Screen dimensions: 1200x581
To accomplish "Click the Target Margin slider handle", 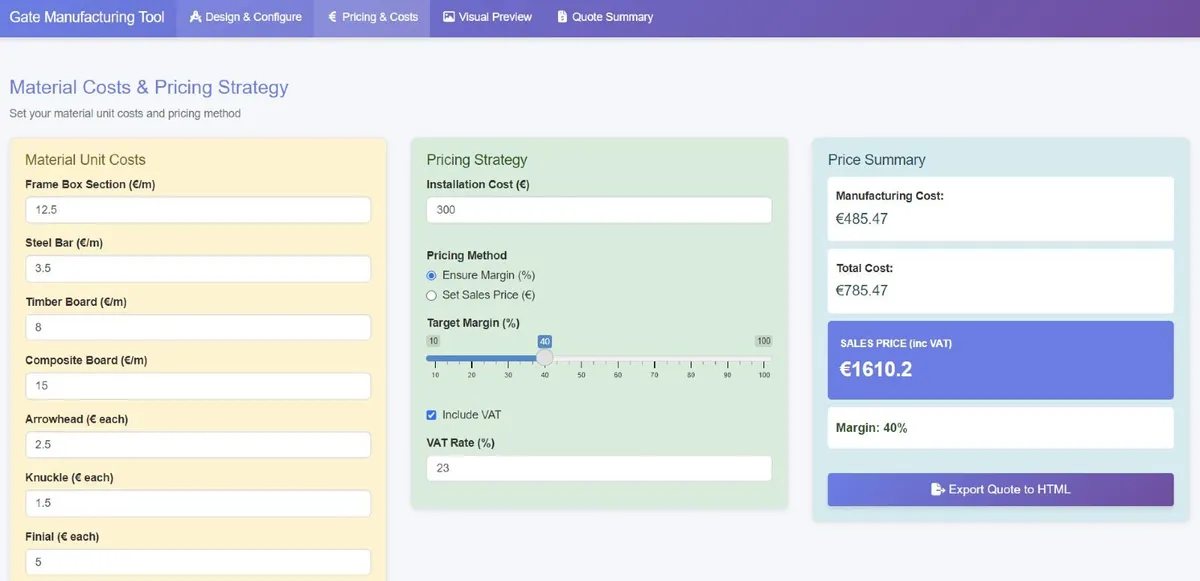I will click(544, 358).
